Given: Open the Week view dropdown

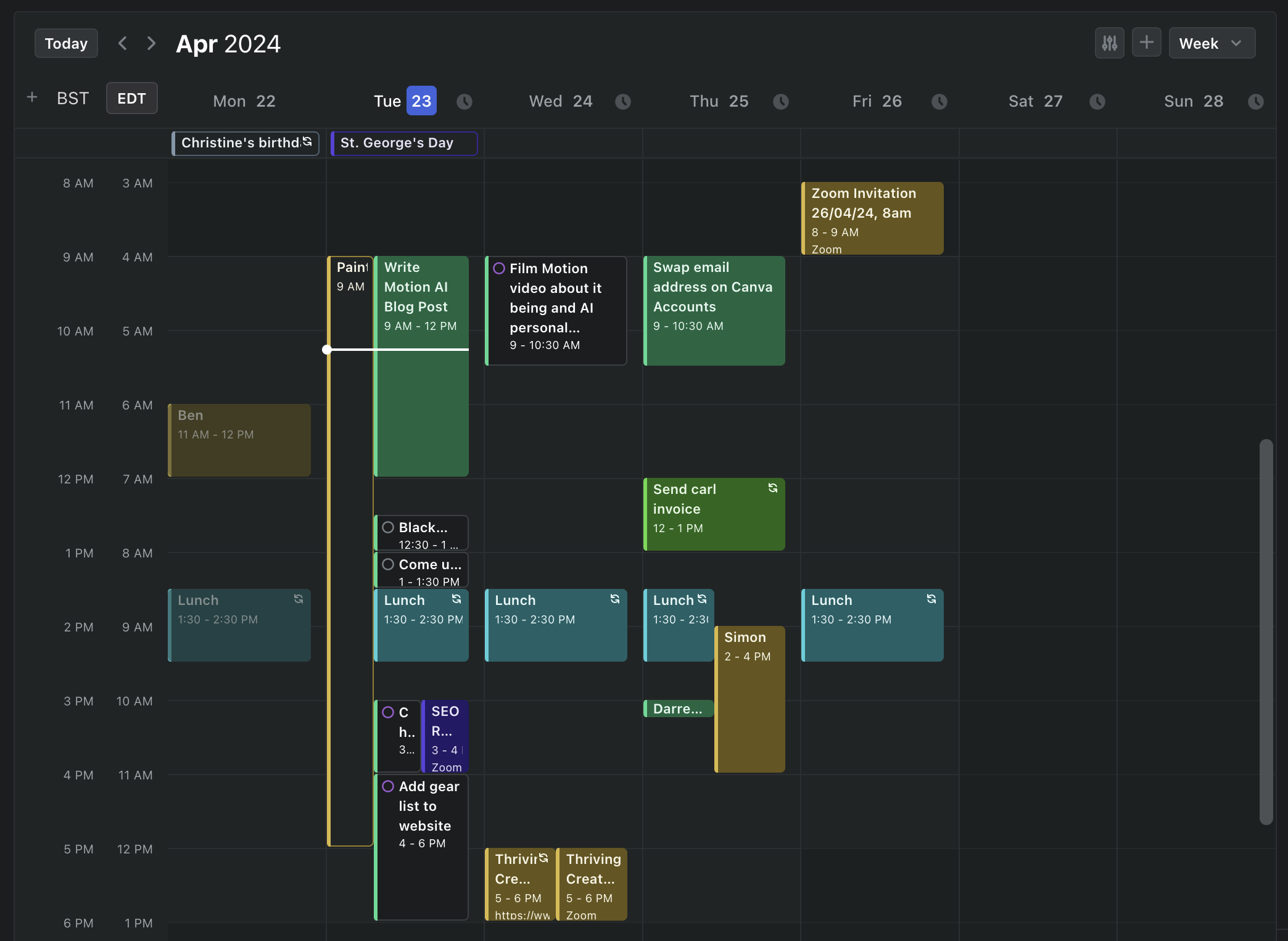Looking at the screenshot, I should 1211,43.
